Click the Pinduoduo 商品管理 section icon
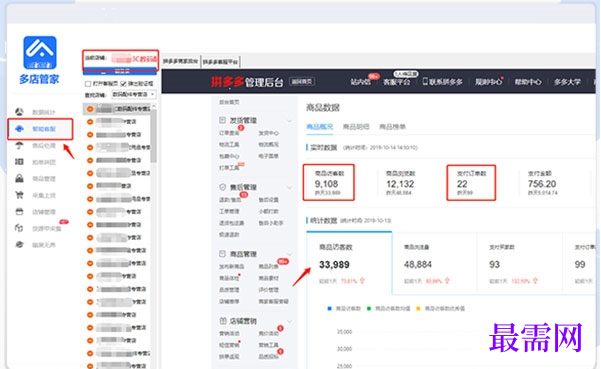 pos(222,254)
